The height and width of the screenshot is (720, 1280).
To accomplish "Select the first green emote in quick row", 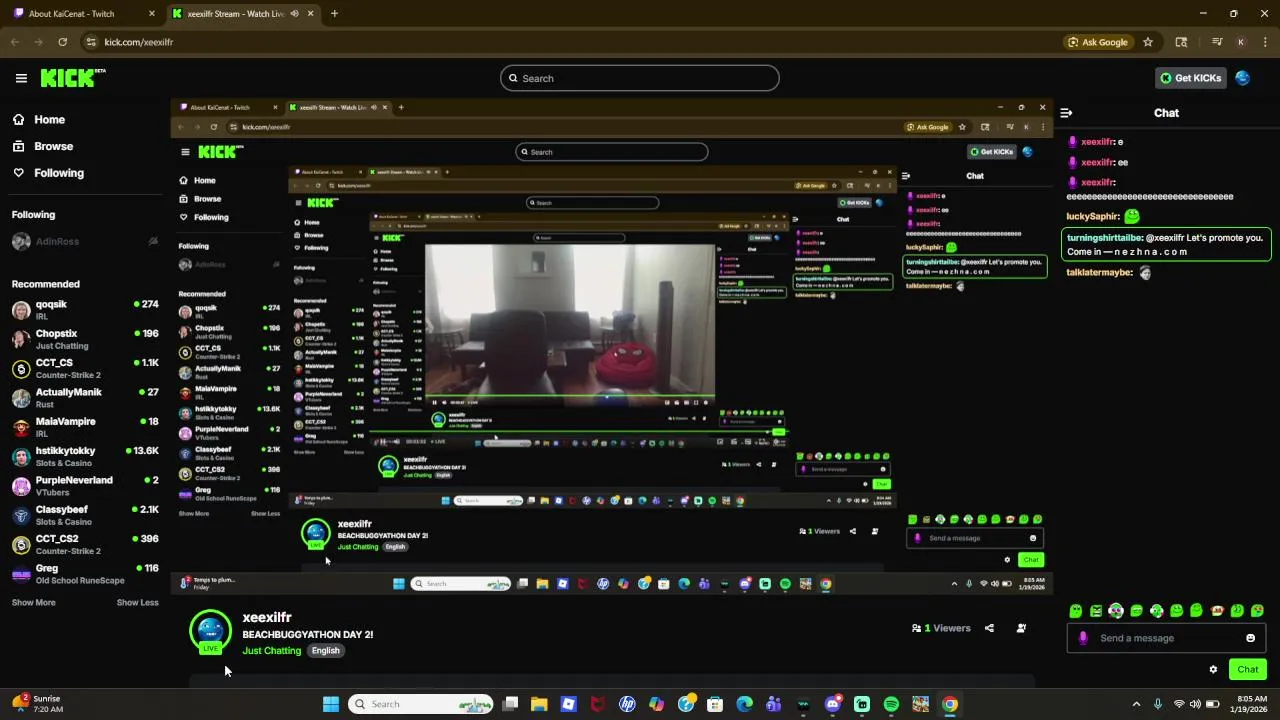I will pyautogui.click(x=1075, y=611).
